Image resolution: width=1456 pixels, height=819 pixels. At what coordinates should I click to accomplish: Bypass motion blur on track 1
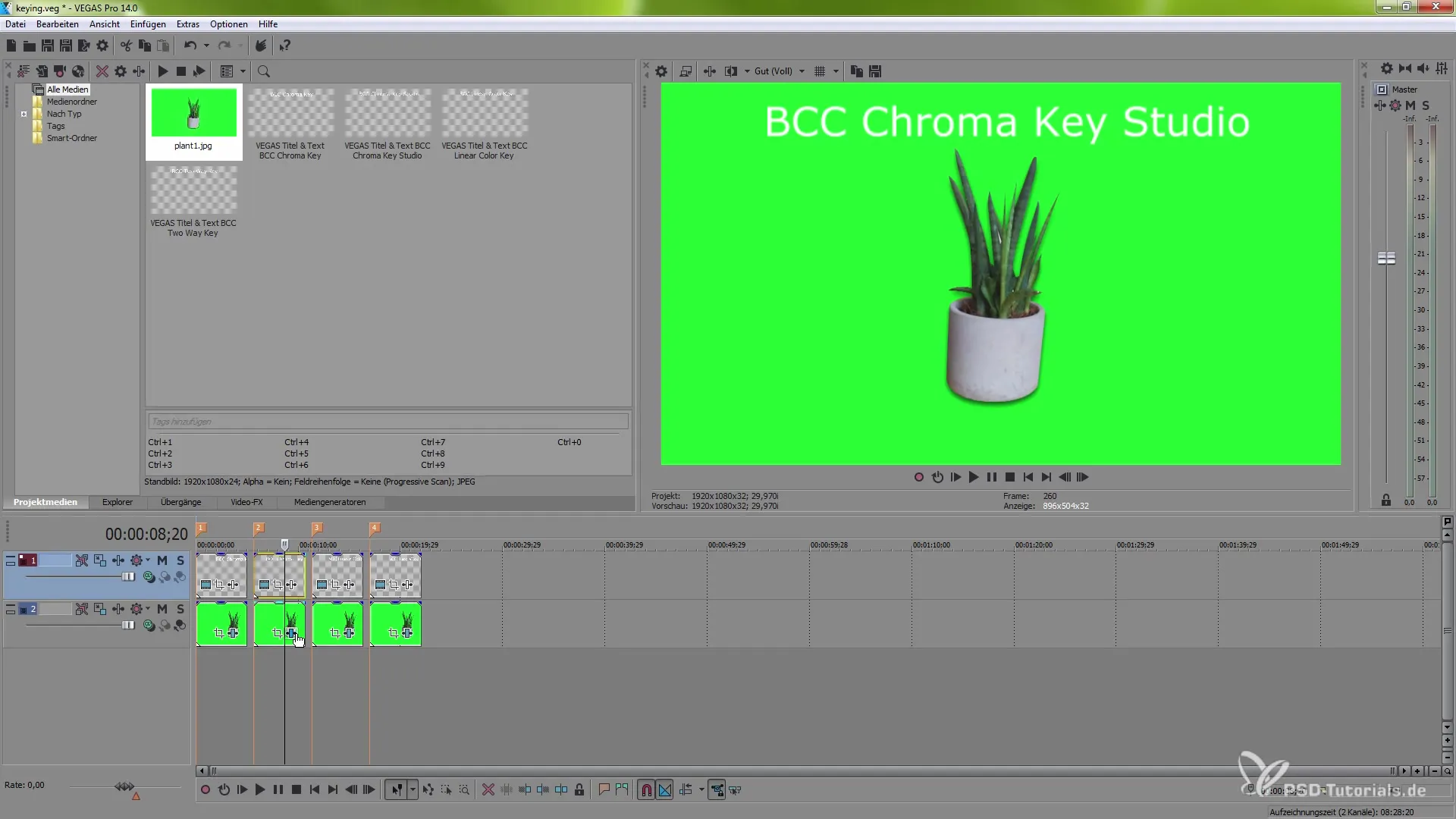[82, 560]
